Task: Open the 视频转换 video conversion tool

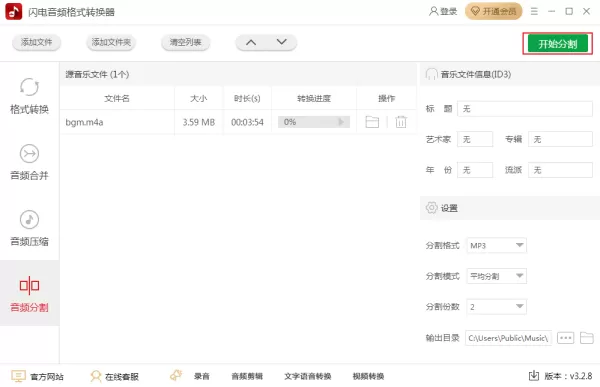Action: [368, 376]
